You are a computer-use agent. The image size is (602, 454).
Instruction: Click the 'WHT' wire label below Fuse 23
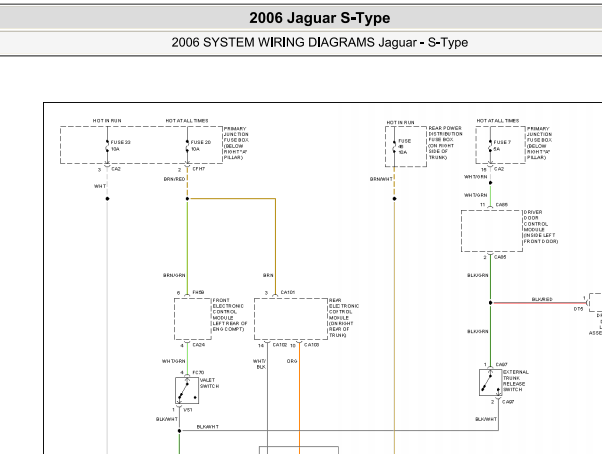click(x=100, y=186)
